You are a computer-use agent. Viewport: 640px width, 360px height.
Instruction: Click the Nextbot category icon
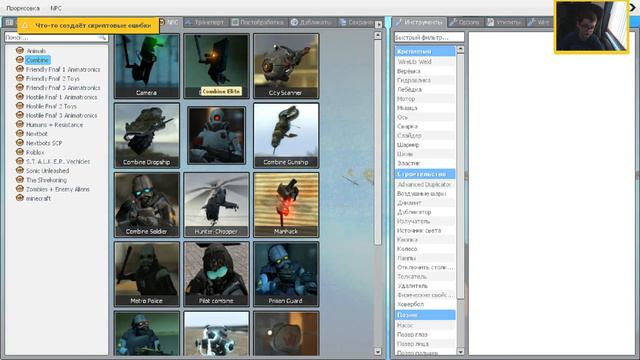point(20,133)
